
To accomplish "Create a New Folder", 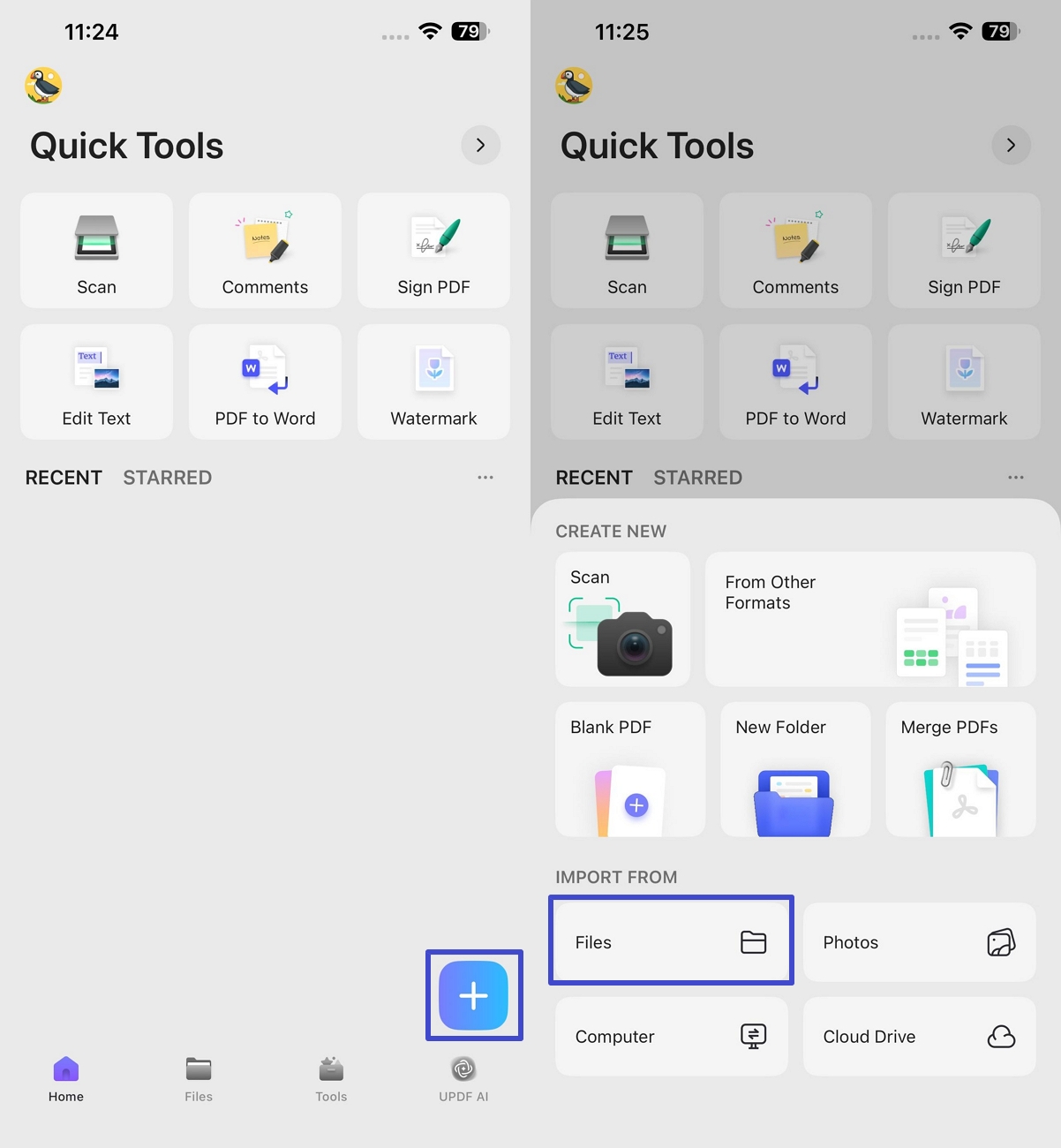I will point(795,769).
